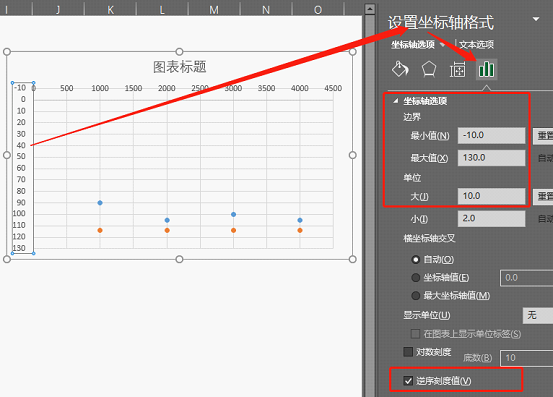The width and height of the screenshot is (553, 397).
Task: Reset the major unit value button
Action: (x=543, y=196)
